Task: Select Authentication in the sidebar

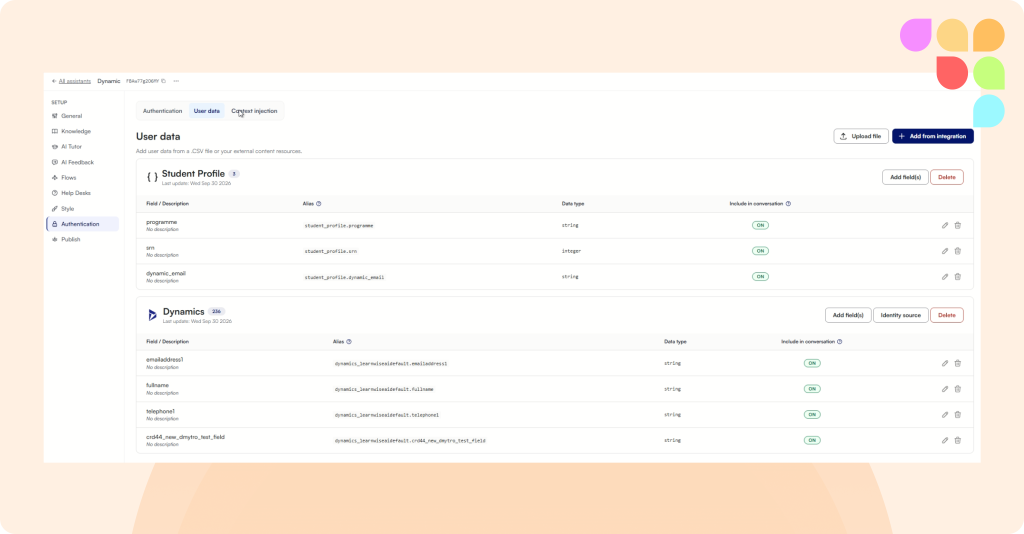Action: coord(82,224)
